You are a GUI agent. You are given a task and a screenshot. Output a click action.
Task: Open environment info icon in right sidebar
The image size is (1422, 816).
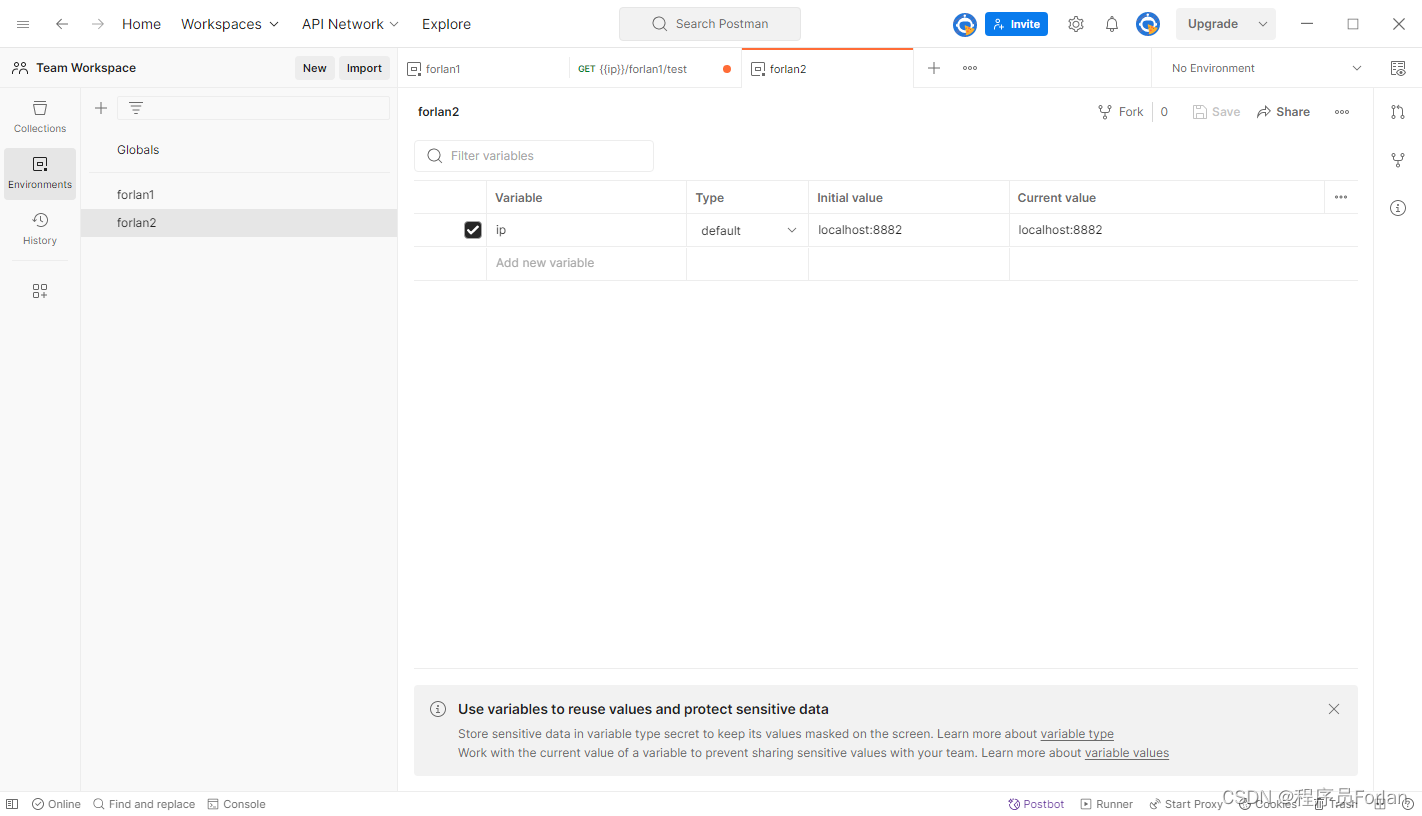(x=1398, y=208)
